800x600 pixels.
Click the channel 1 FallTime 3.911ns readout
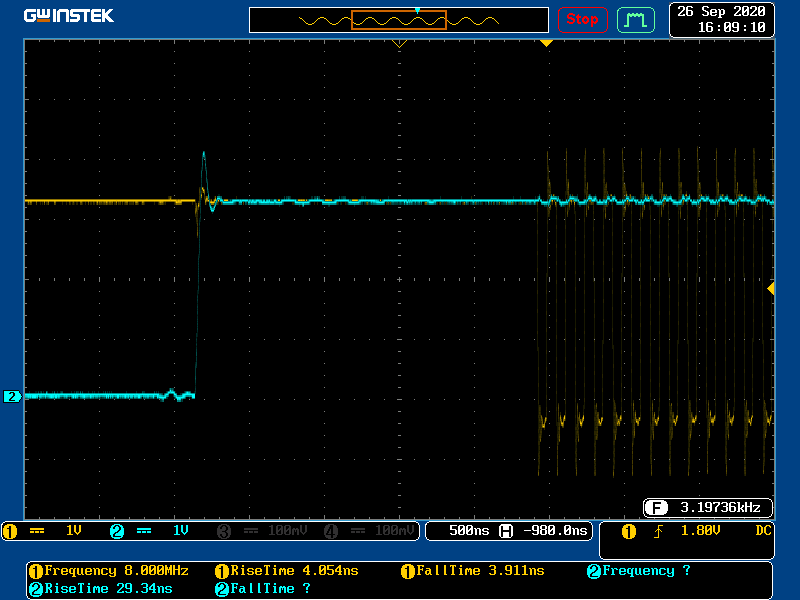(x=473, y=571)
